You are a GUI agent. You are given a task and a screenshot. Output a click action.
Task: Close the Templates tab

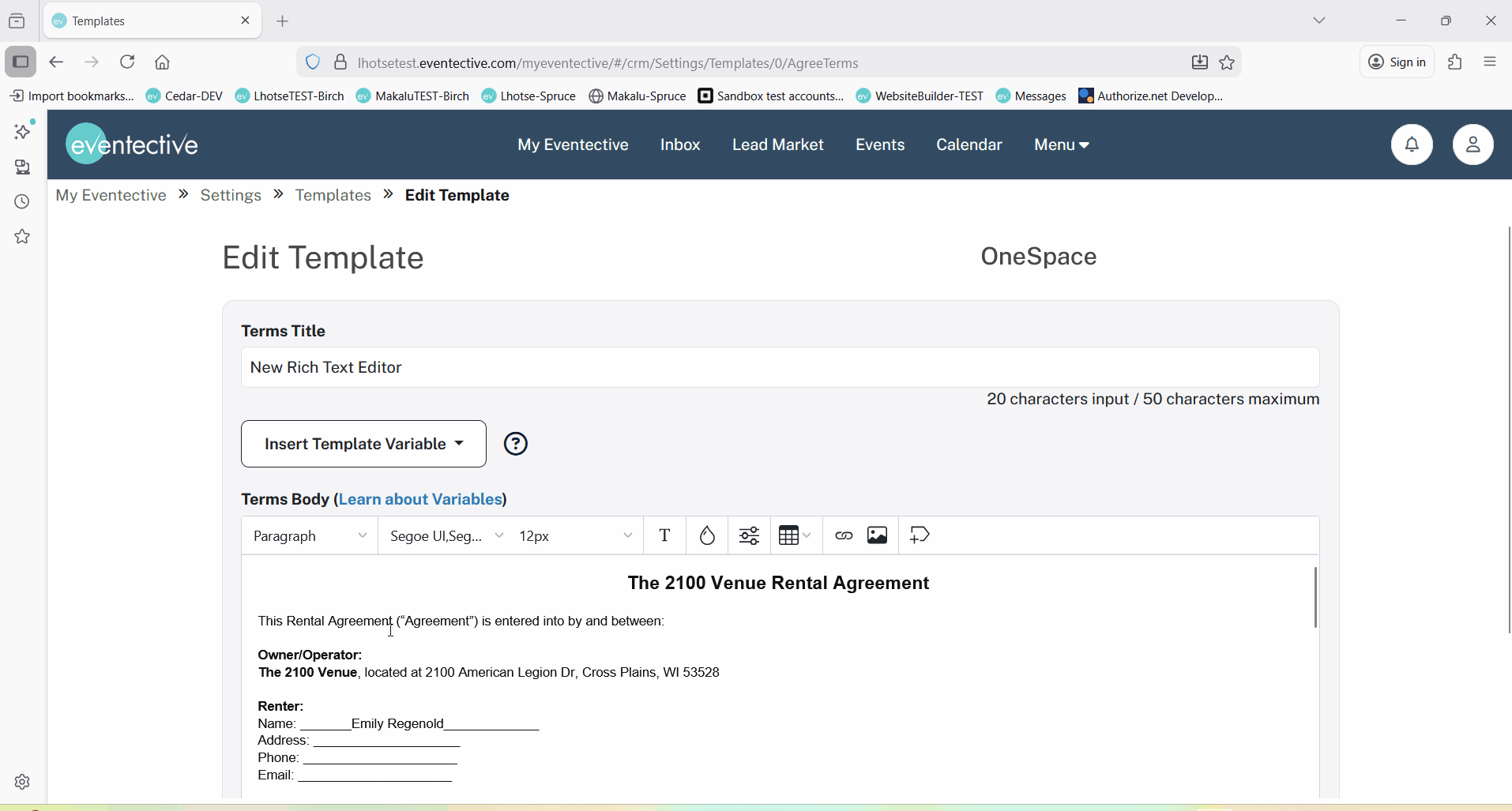(x=245, y=21)
